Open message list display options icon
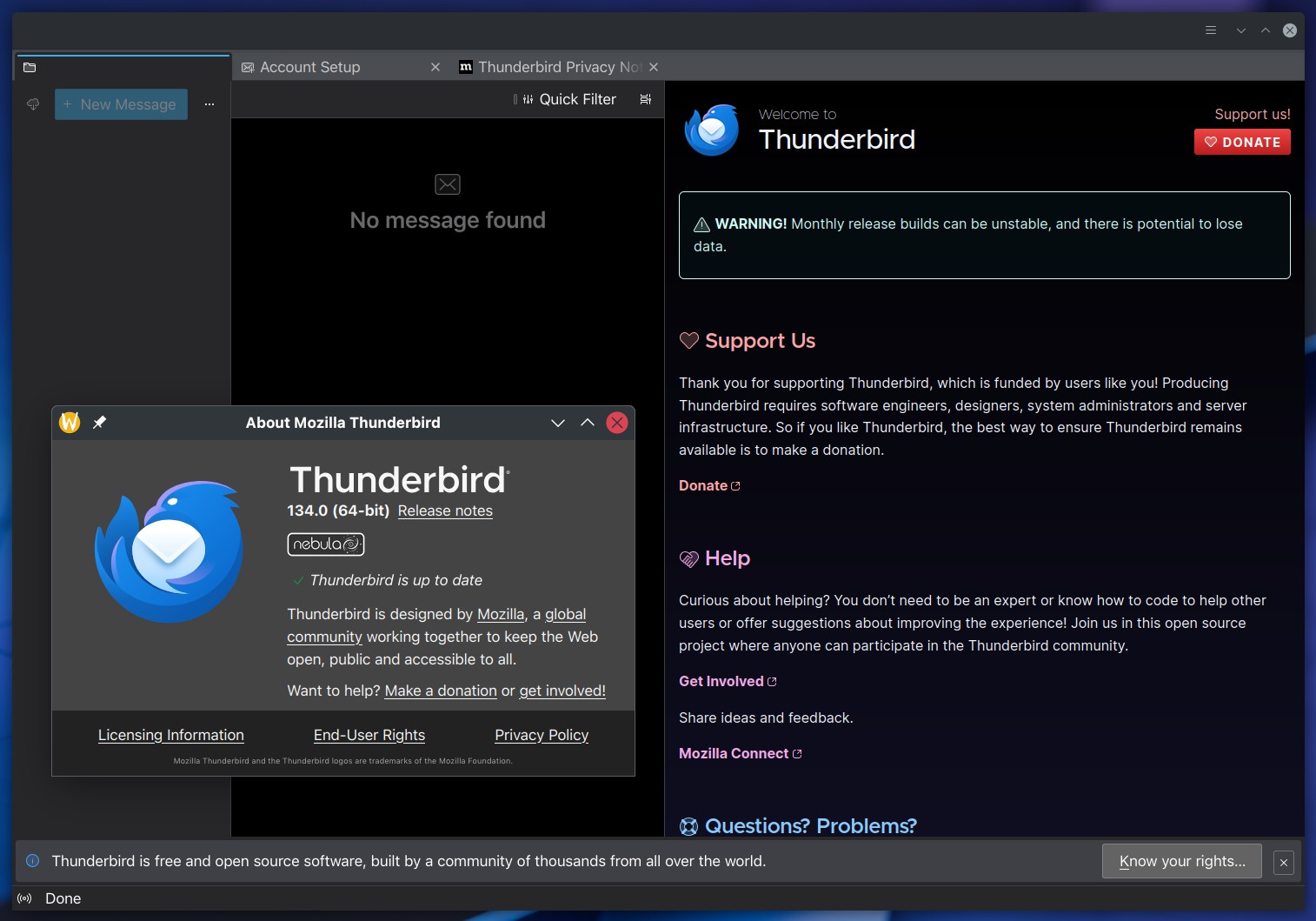This screenshot has height=921, width=1316. pyautogui.click(x=645, y=99)
